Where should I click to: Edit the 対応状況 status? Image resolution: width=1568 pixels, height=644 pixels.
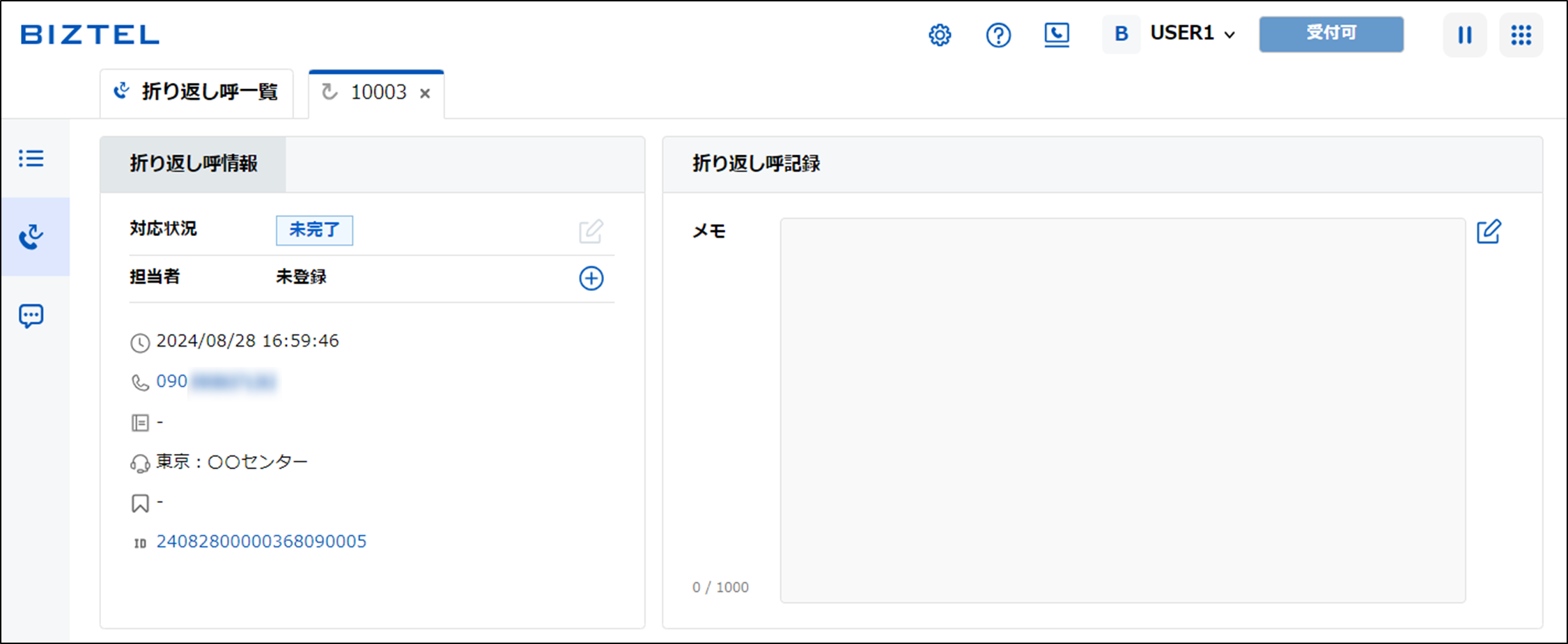pos(591,231)
